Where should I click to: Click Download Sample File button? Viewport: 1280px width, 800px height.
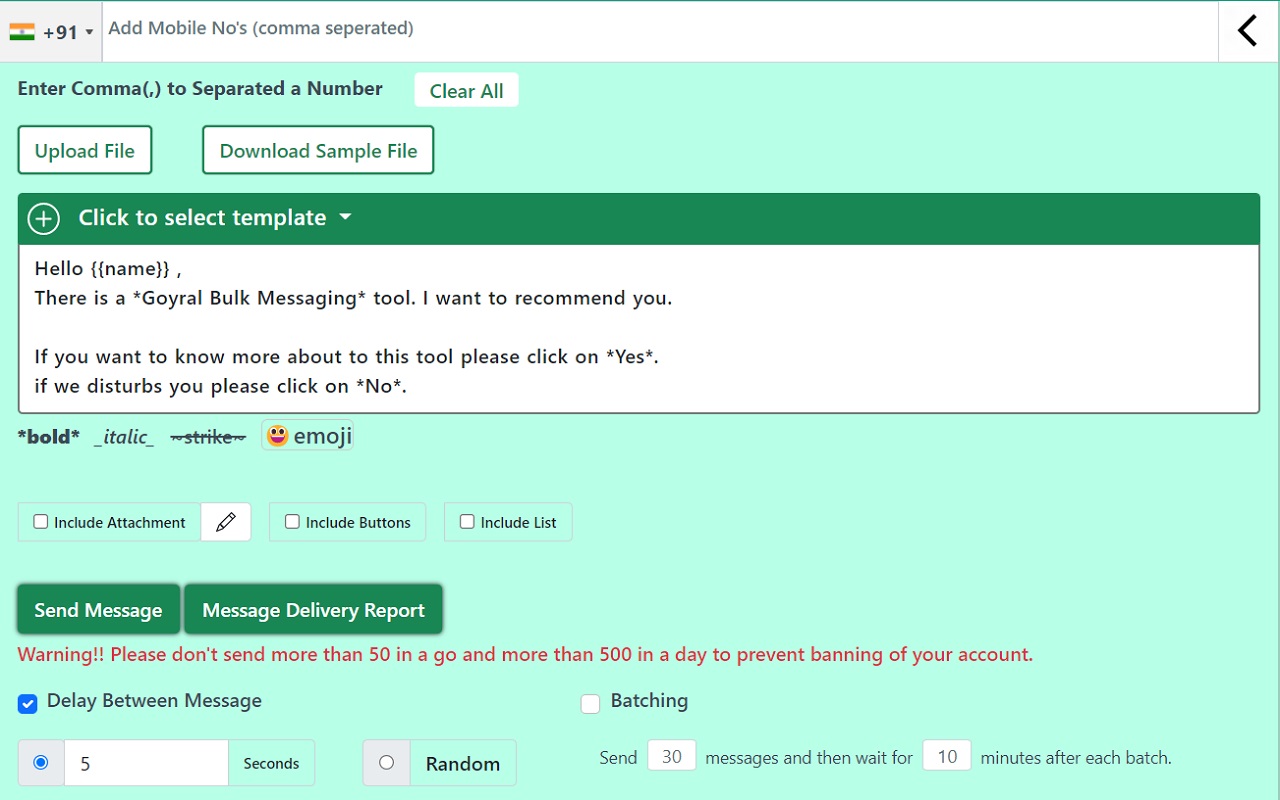318,150
